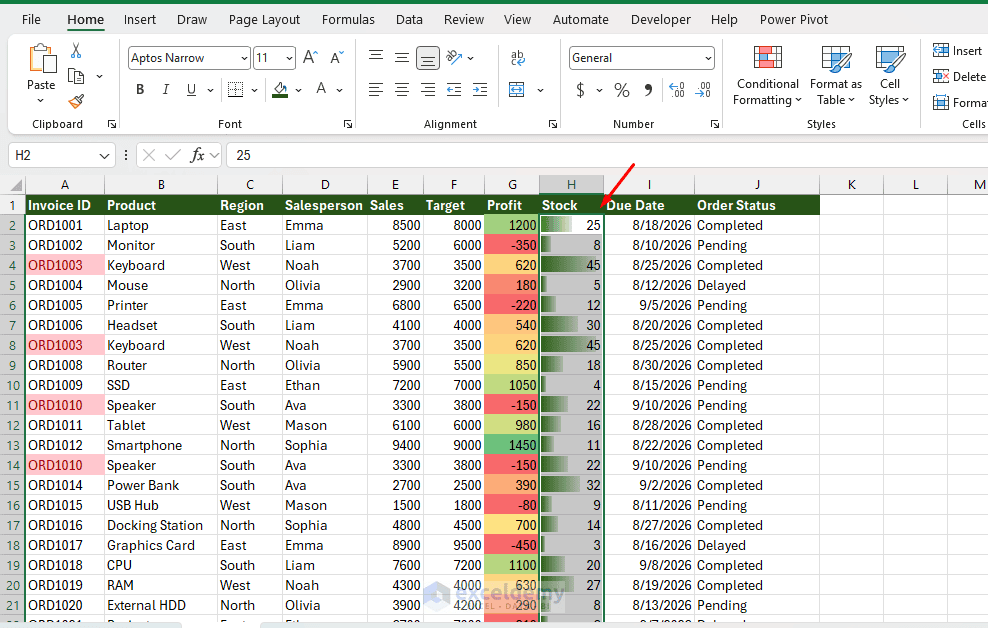Open Number group dialog launcher

[x=715, y=124]
